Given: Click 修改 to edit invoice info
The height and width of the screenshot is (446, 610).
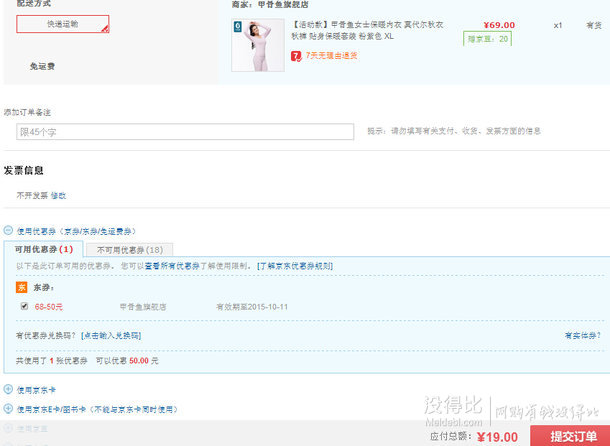Looking at the screenshot, I should (x=58, y=196).
